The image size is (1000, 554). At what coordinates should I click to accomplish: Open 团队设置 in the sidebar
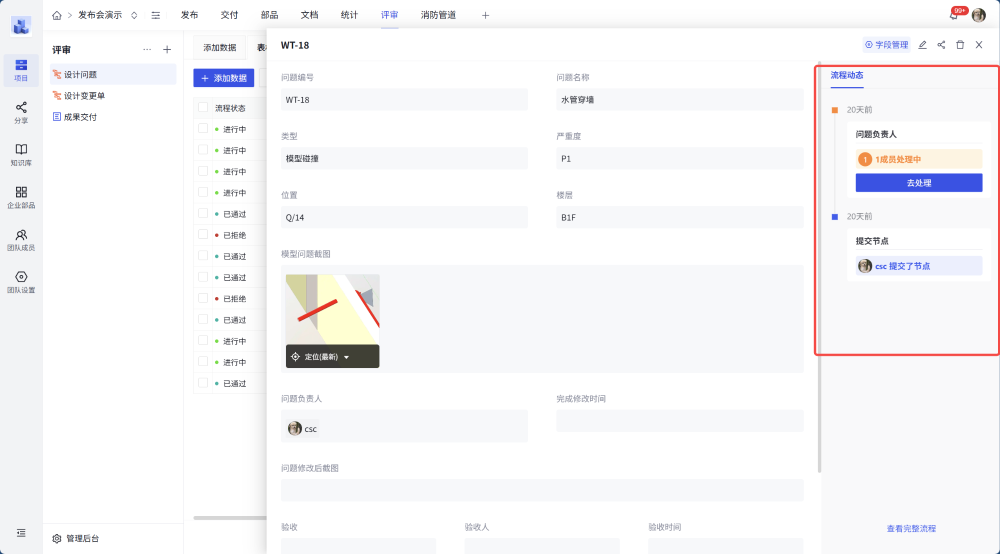(21, 282)
